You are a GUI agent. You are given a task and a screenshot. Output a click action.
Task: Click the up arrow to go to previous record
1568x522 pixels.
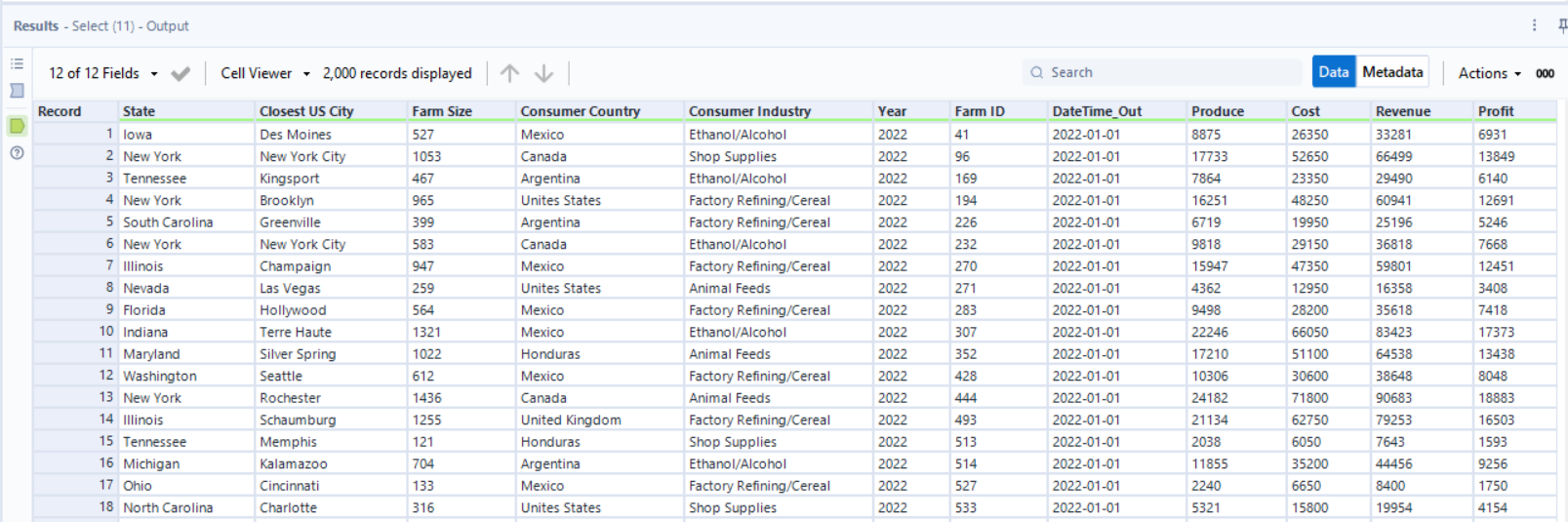point(509,73)
